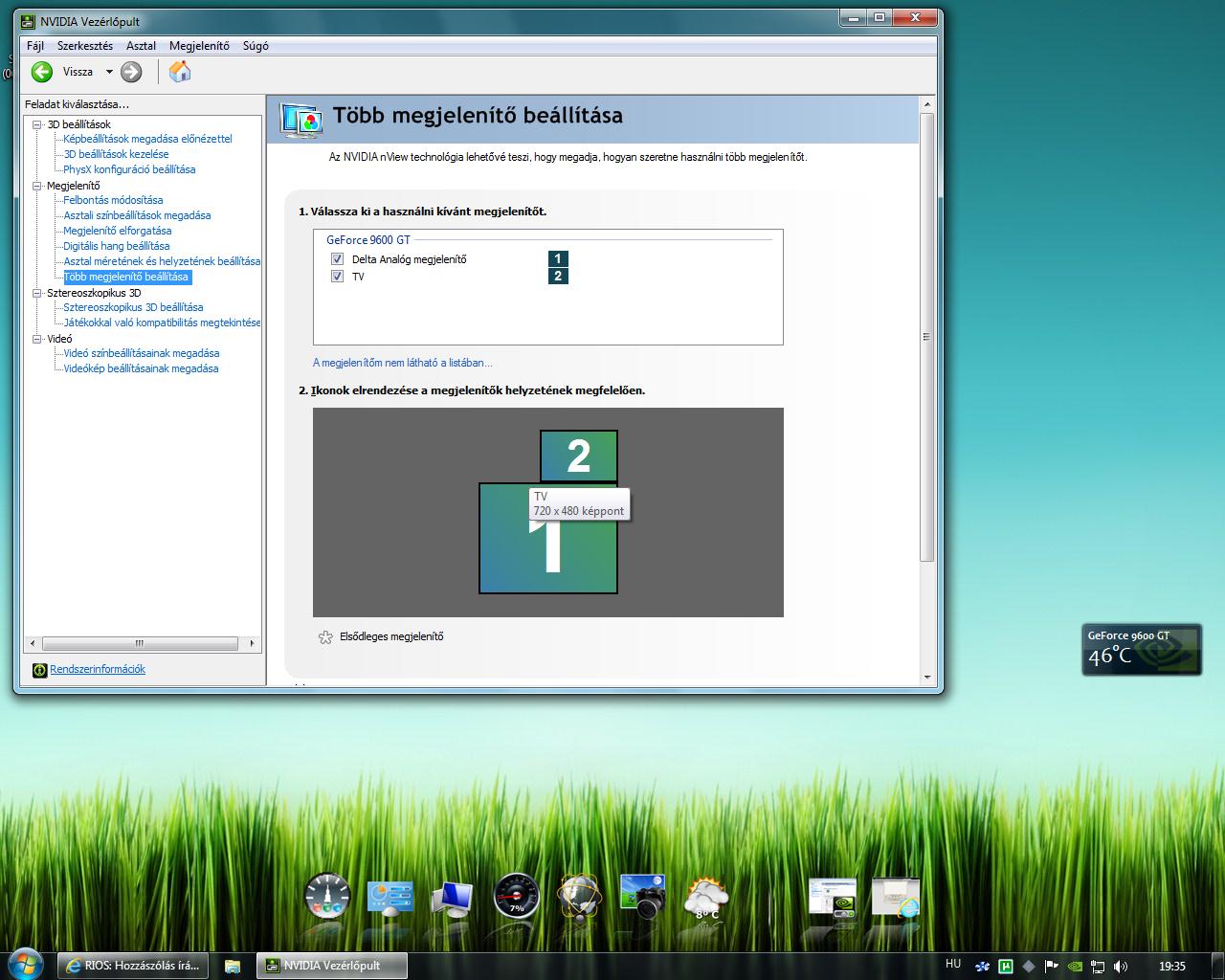Click the Forward arrow icon

point(132,72)
